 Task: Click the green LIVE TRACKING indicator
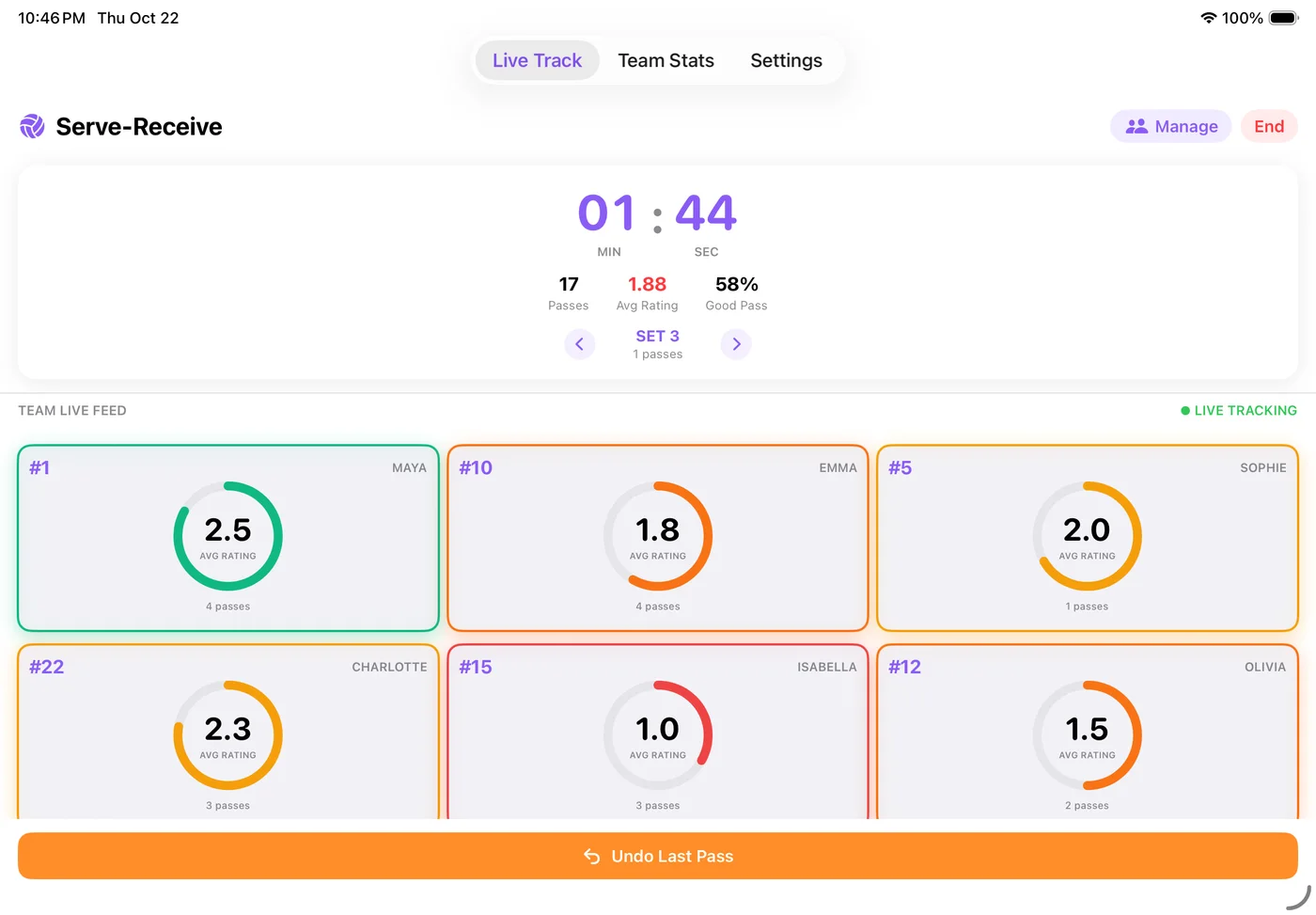[x=1239, y=410]
